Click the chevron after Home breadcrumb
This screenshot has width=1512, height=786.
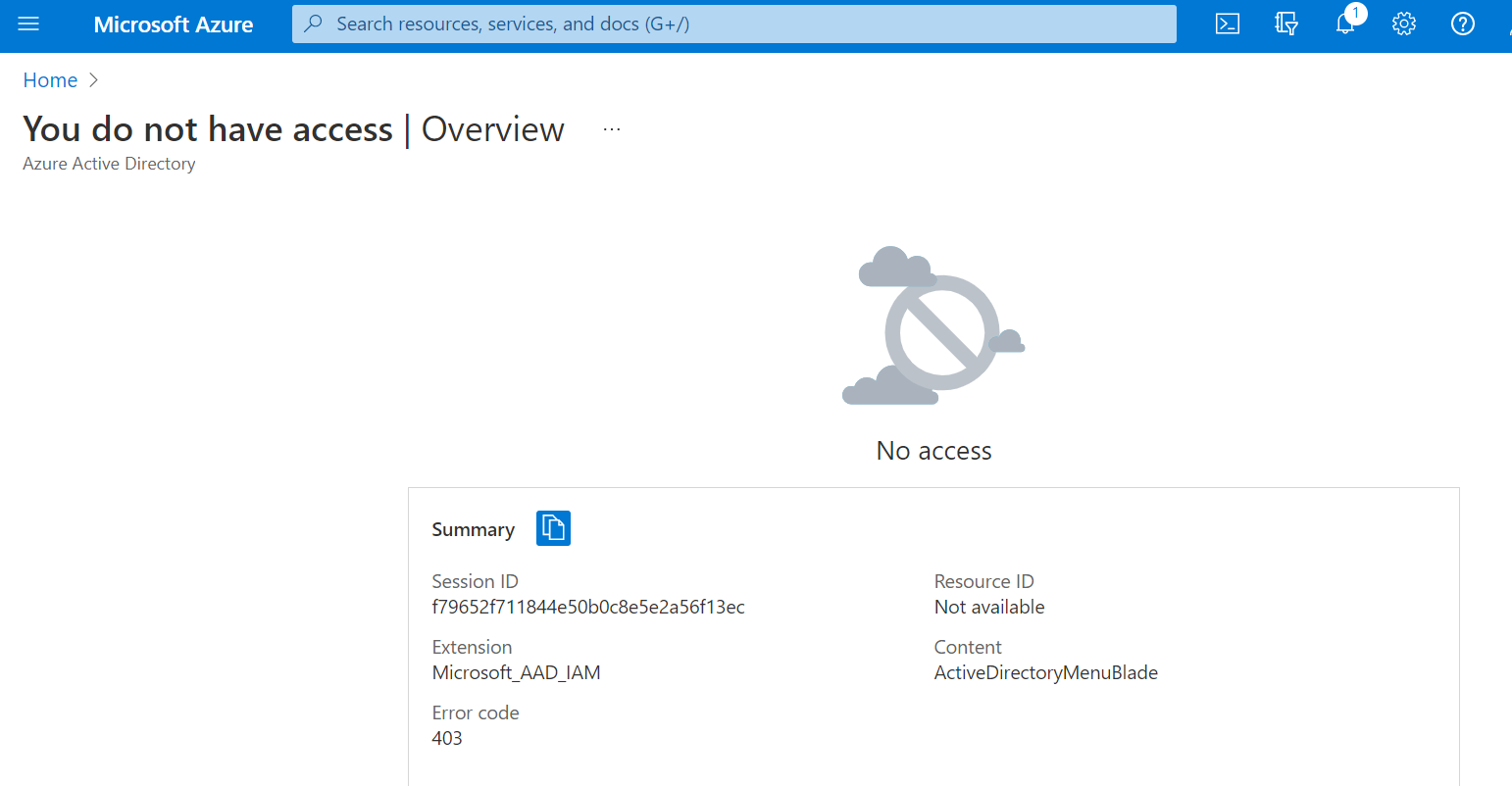coord(93,79)
